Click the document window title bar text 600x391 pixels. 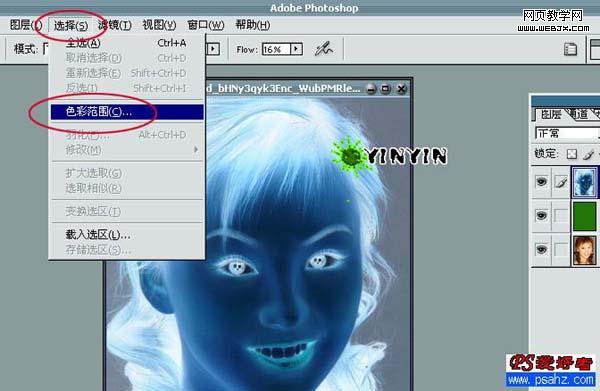click(x=283, y=89)
